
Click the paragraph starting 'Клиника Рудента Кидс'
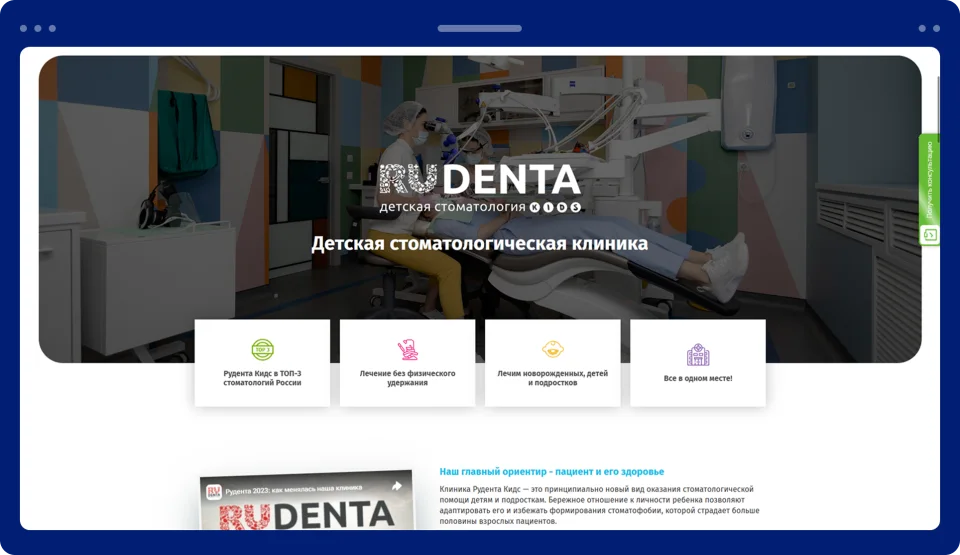click(599, 505)
